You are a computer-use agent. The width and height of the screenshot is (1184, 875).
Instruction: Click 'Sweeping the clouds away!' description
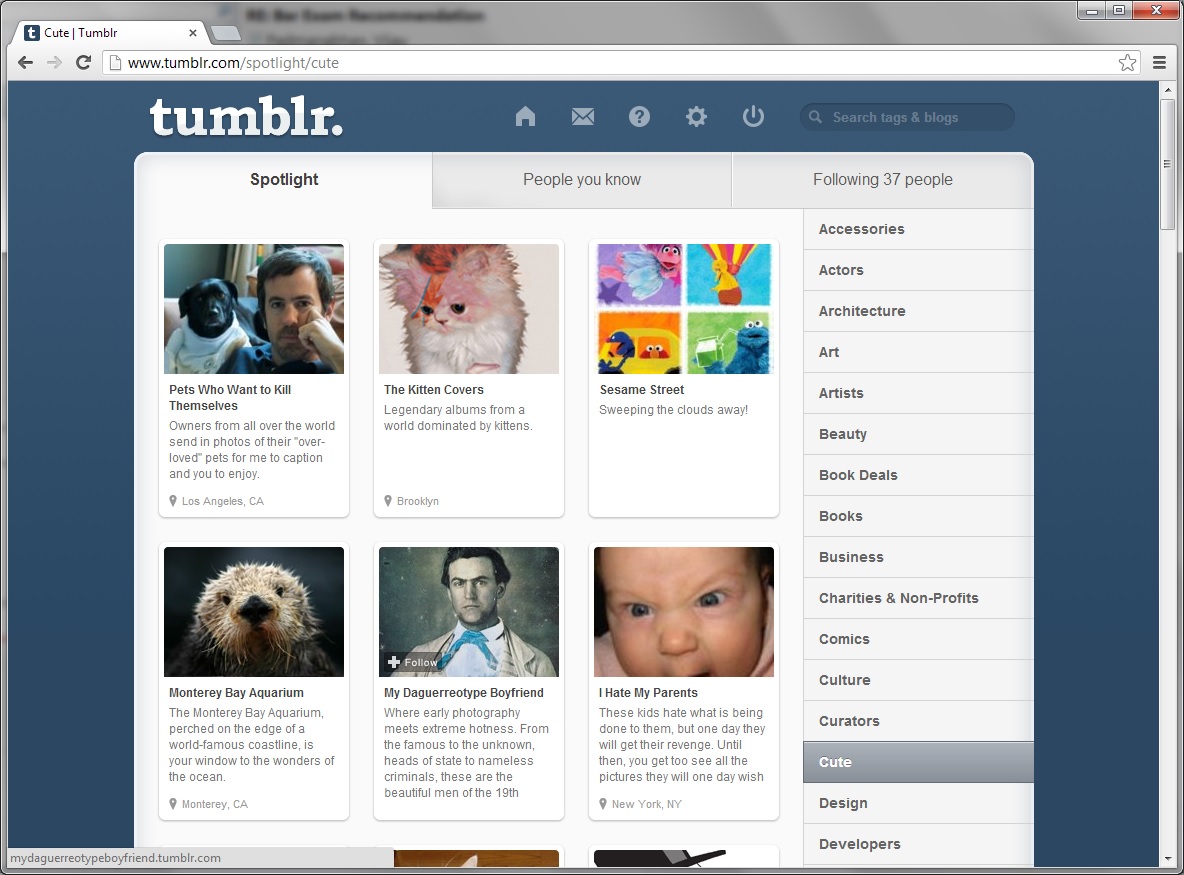674,410
